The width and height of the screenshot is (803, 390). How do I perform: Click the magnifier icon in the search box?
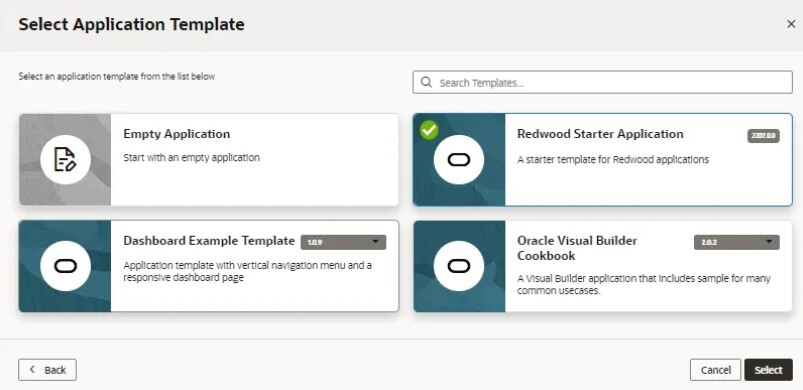426,82
